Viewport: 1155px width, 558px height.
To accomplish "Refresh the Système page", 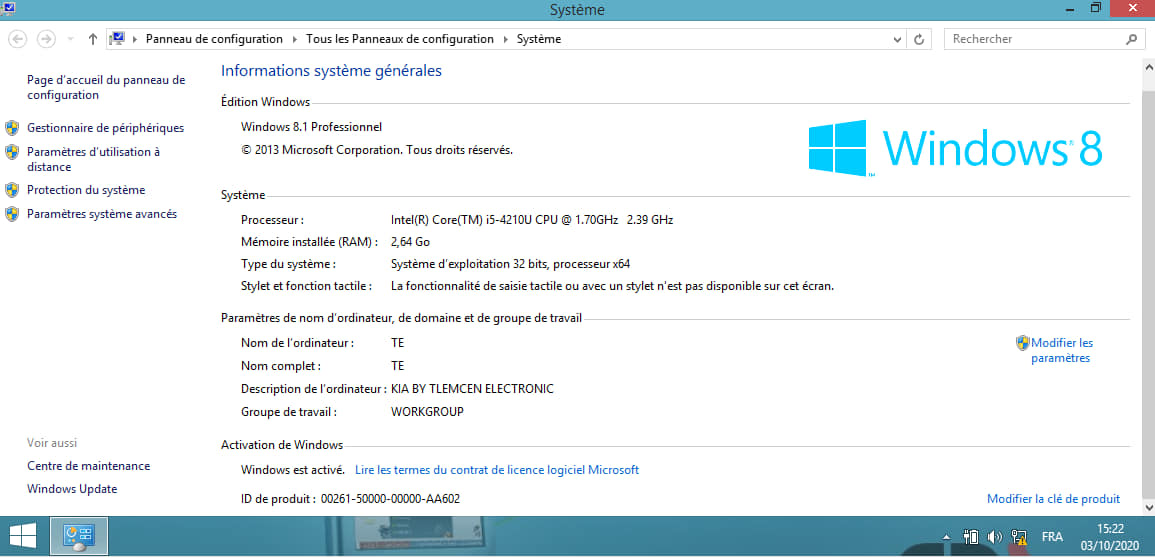I will point(919,40).
